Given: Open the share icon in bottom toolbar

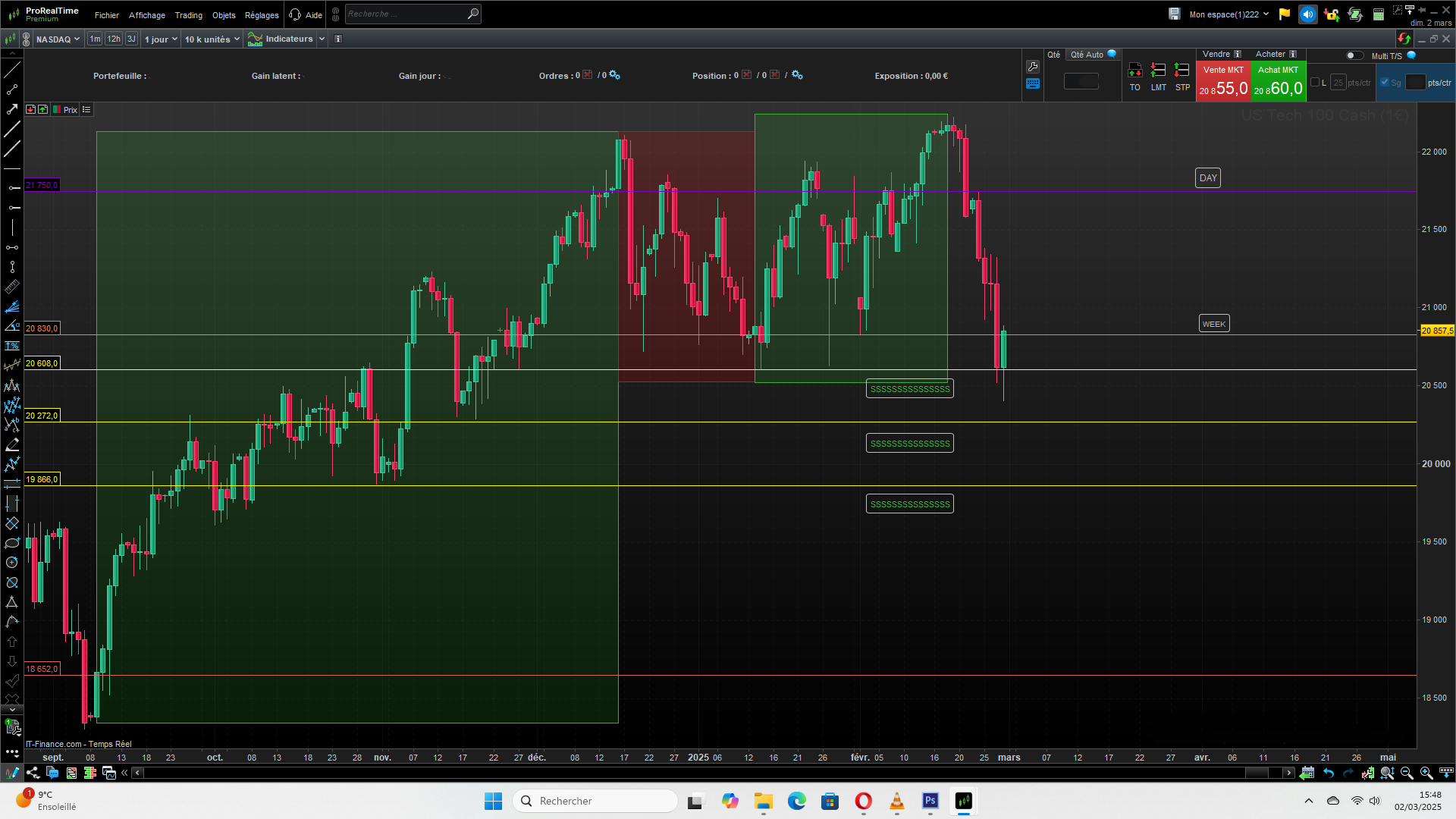Looking at the screenshot, I should [x=33, y=773].
